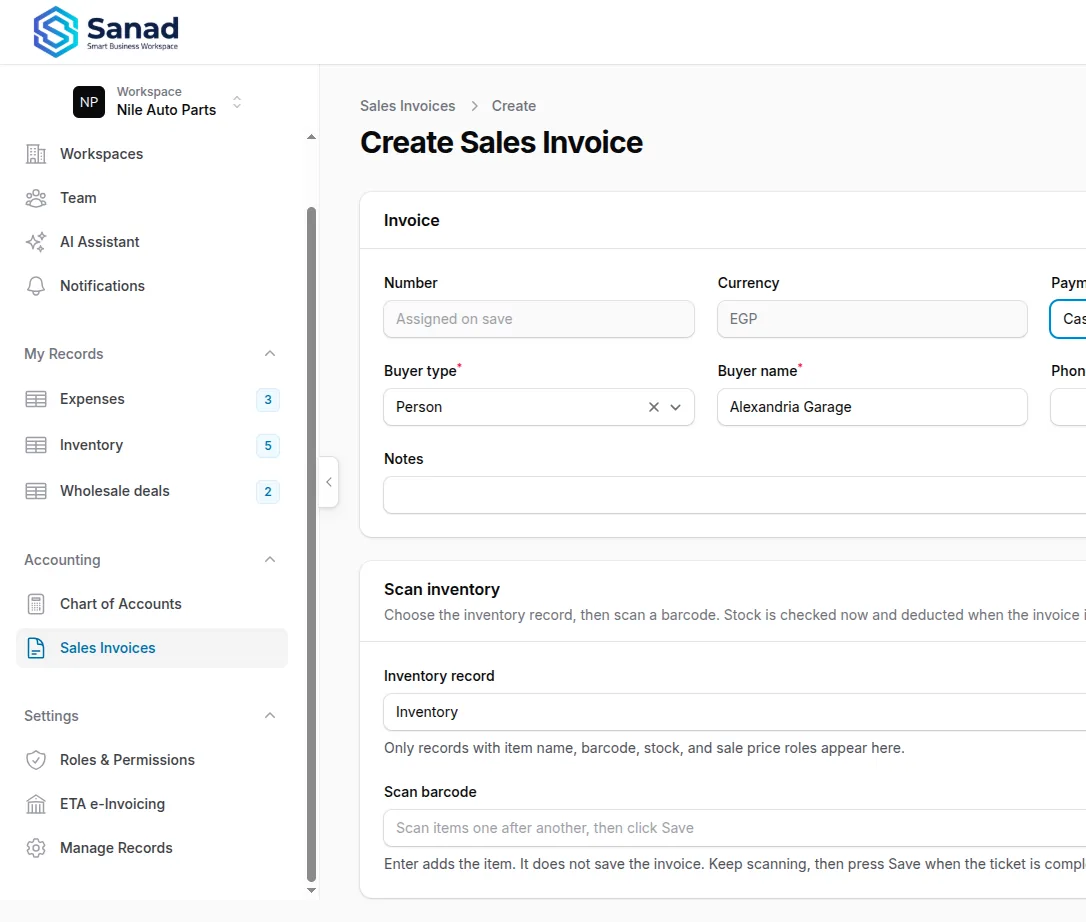Click the sidebar scrollbar up arrow
Screen dimensions: 1086x922
click(312, 137)
